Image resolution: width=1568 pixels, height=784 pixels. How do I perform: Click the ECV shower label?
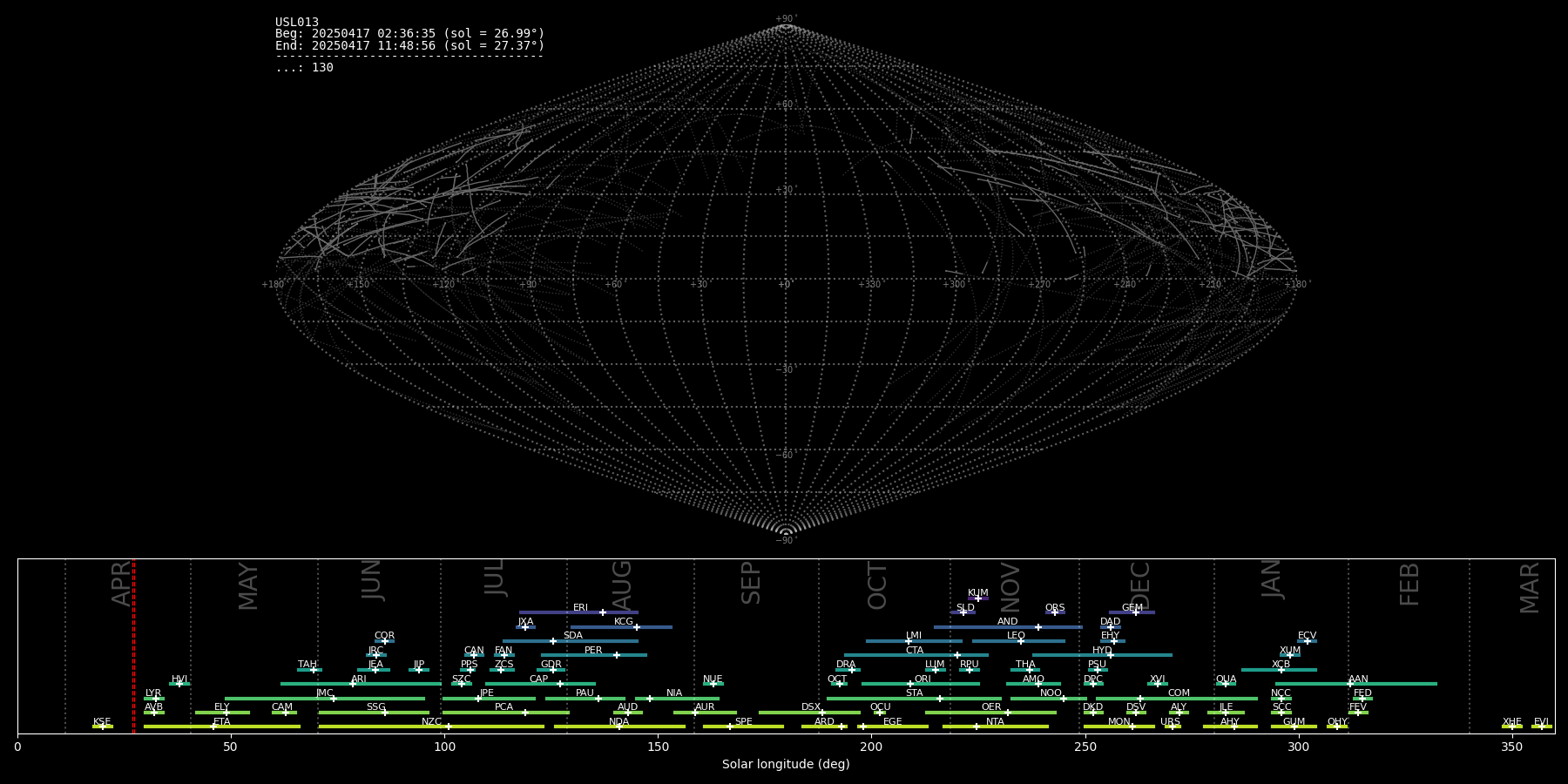click(x=1307, y=636)
